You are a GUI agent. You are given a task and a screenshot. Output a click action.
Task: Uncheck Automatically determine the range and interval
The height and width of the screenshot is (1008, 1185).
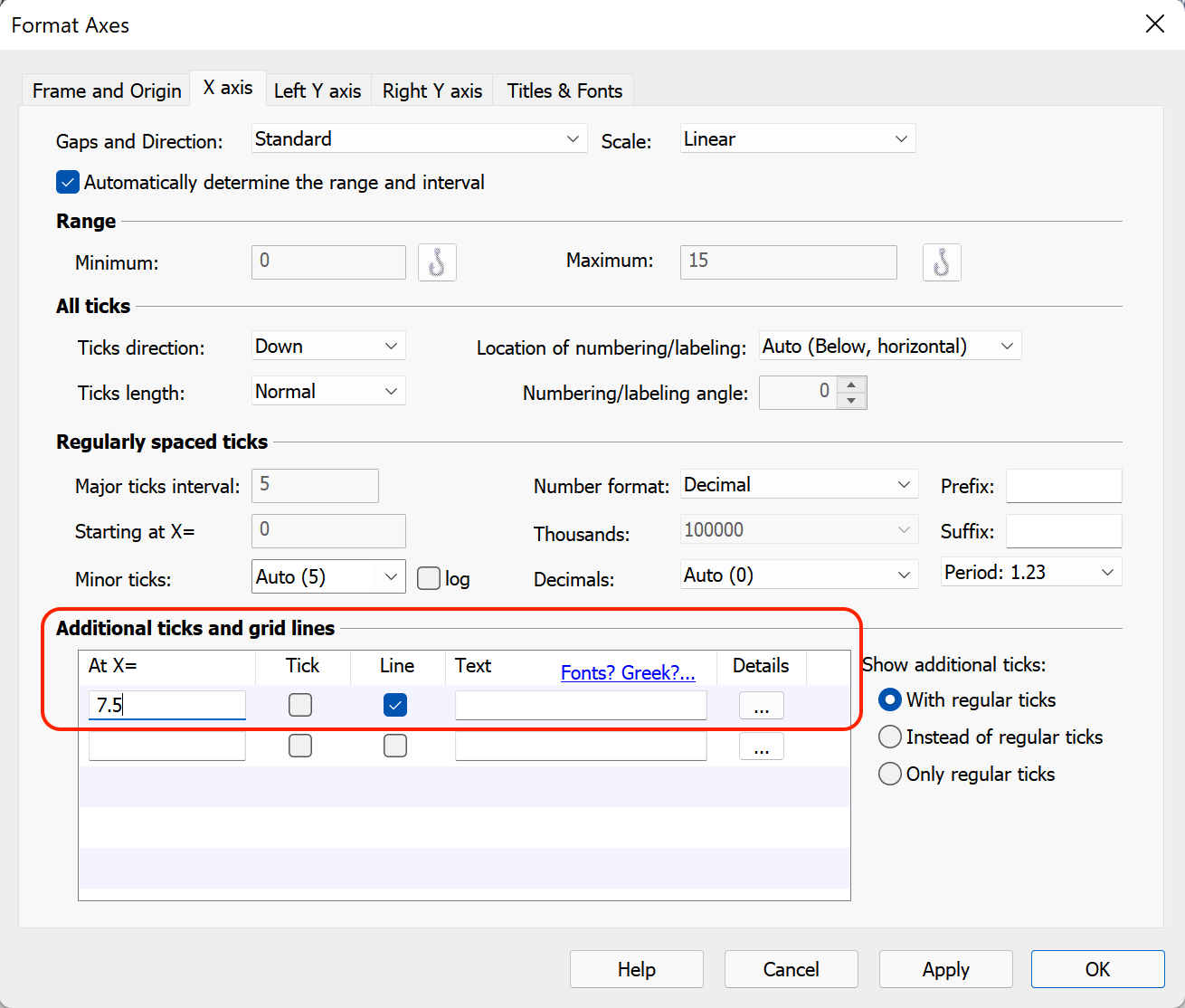point(67,182)
